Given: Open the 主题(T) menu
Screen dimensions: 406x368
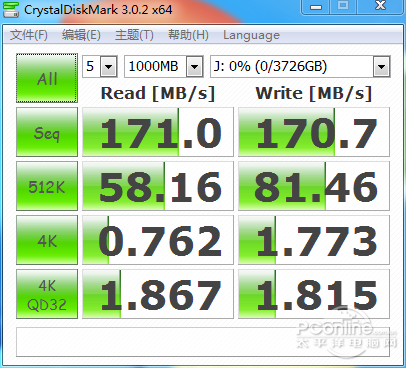Looking at the screenshot, I should coord(134,35).
